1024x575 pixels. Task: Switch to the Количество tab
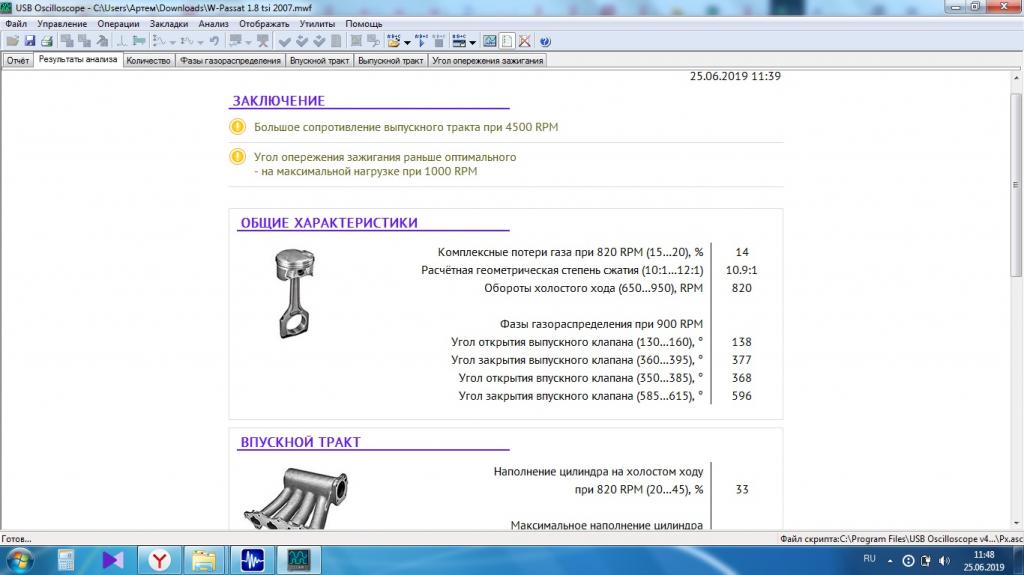point(148,60)
